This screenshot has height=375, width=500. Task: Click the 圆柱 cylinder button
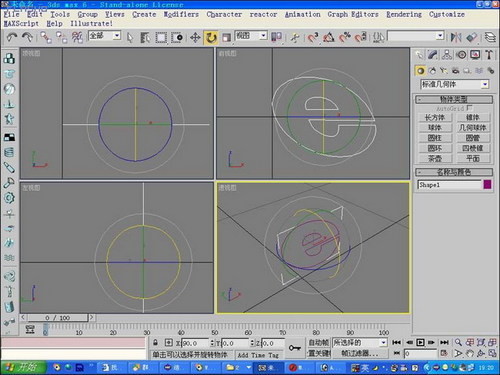(435, 138)
